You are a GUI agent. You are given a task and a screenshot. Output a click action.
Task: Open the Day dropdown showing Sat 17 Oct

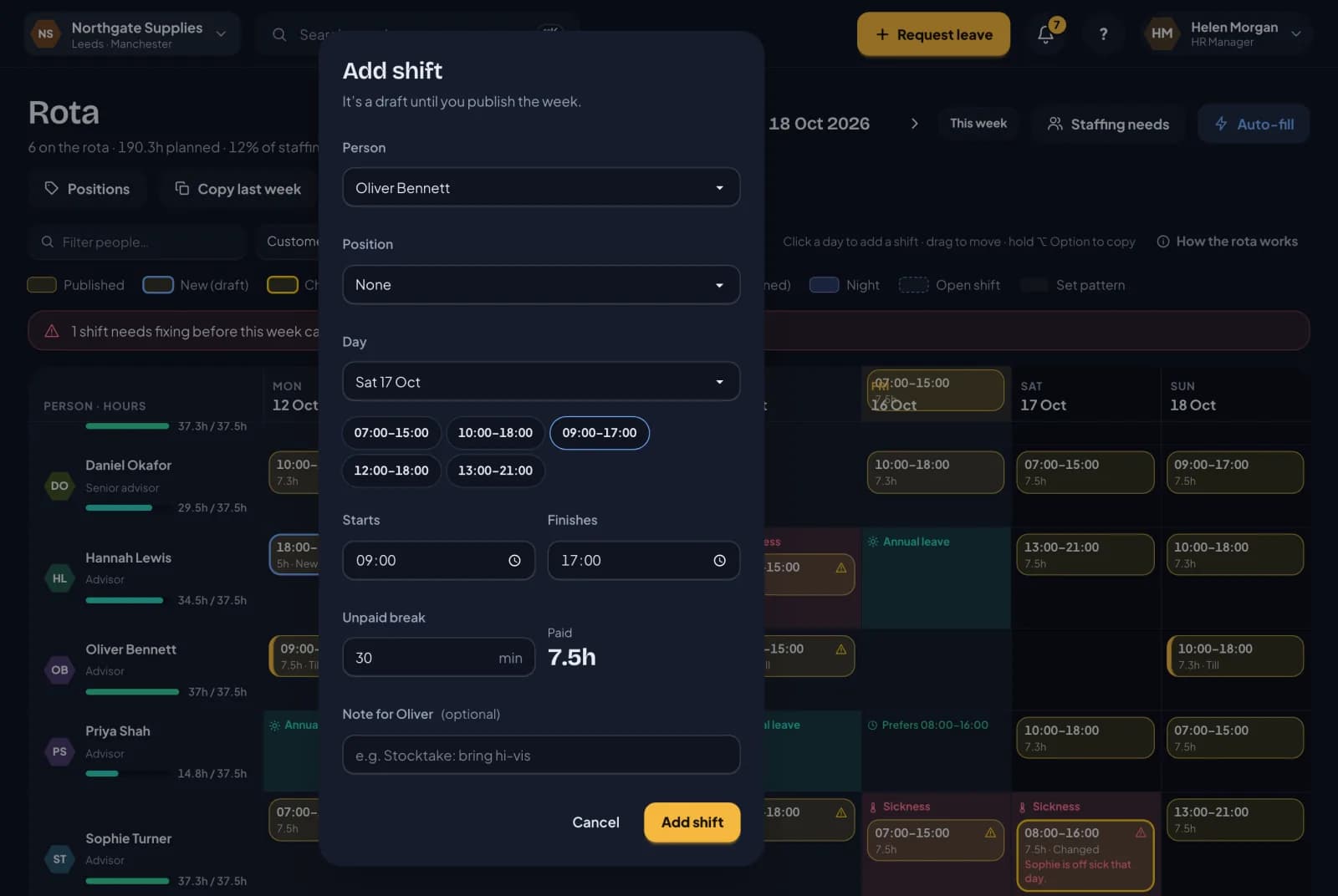[541, 382]
